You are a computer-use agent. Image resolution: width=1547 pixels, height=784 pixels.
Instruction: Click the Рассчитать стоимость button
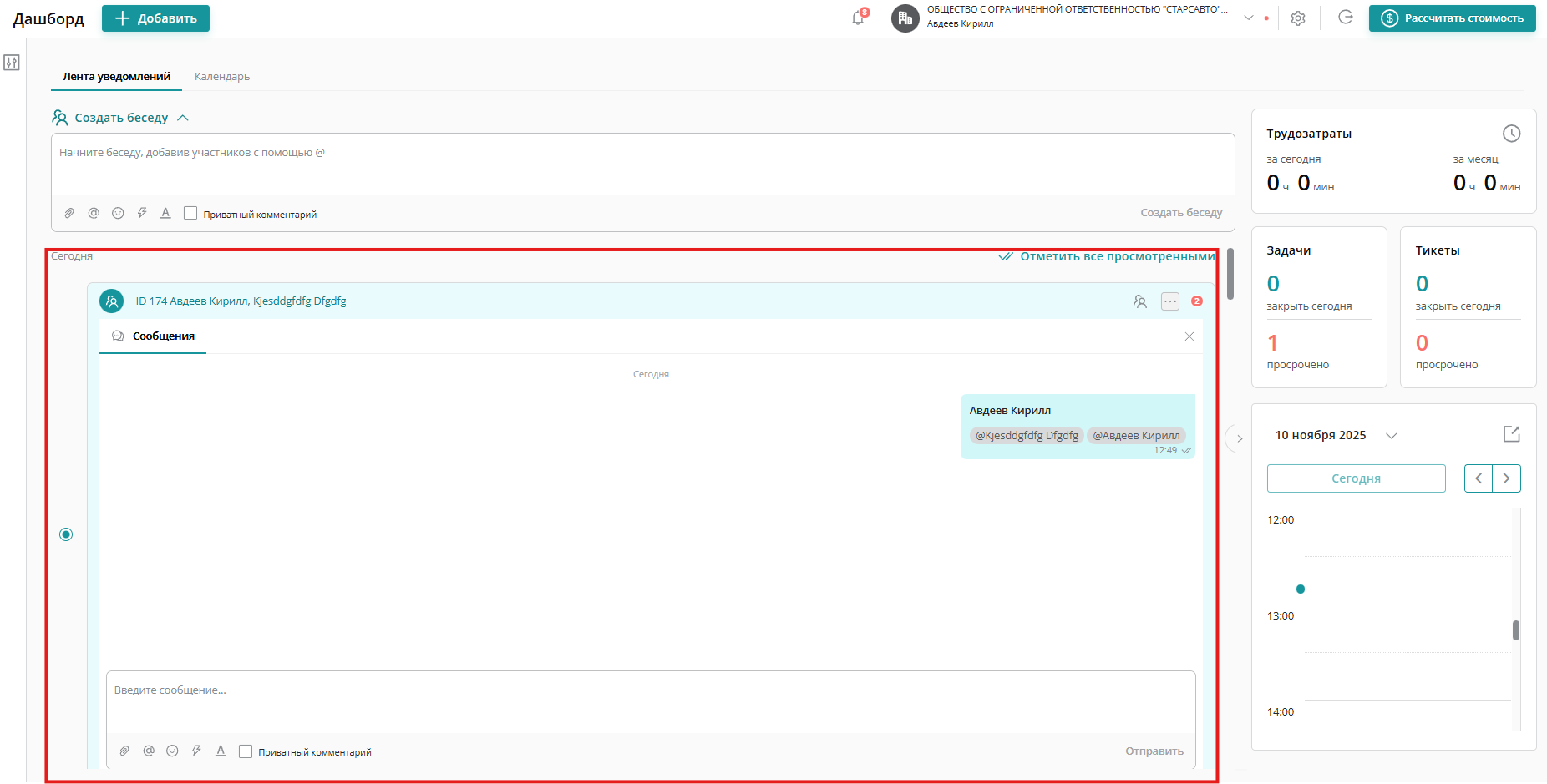click(1452, 18)
